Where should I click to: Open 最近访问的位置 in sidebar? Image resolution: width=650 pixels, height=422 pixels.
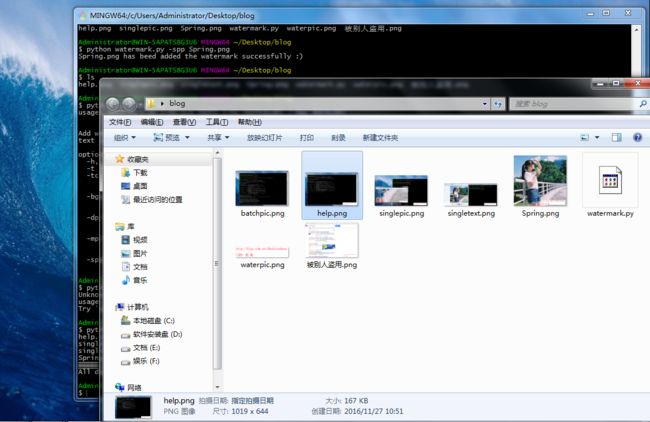pyautogui.click(x=158, y=199)
